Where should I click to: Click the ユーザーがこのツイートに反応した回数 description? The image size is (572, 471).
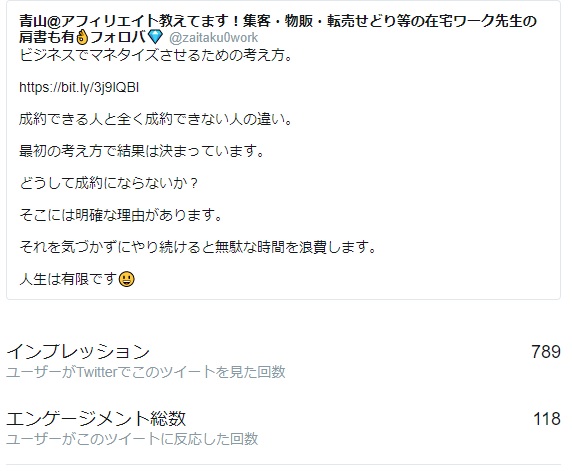(132, 439)
